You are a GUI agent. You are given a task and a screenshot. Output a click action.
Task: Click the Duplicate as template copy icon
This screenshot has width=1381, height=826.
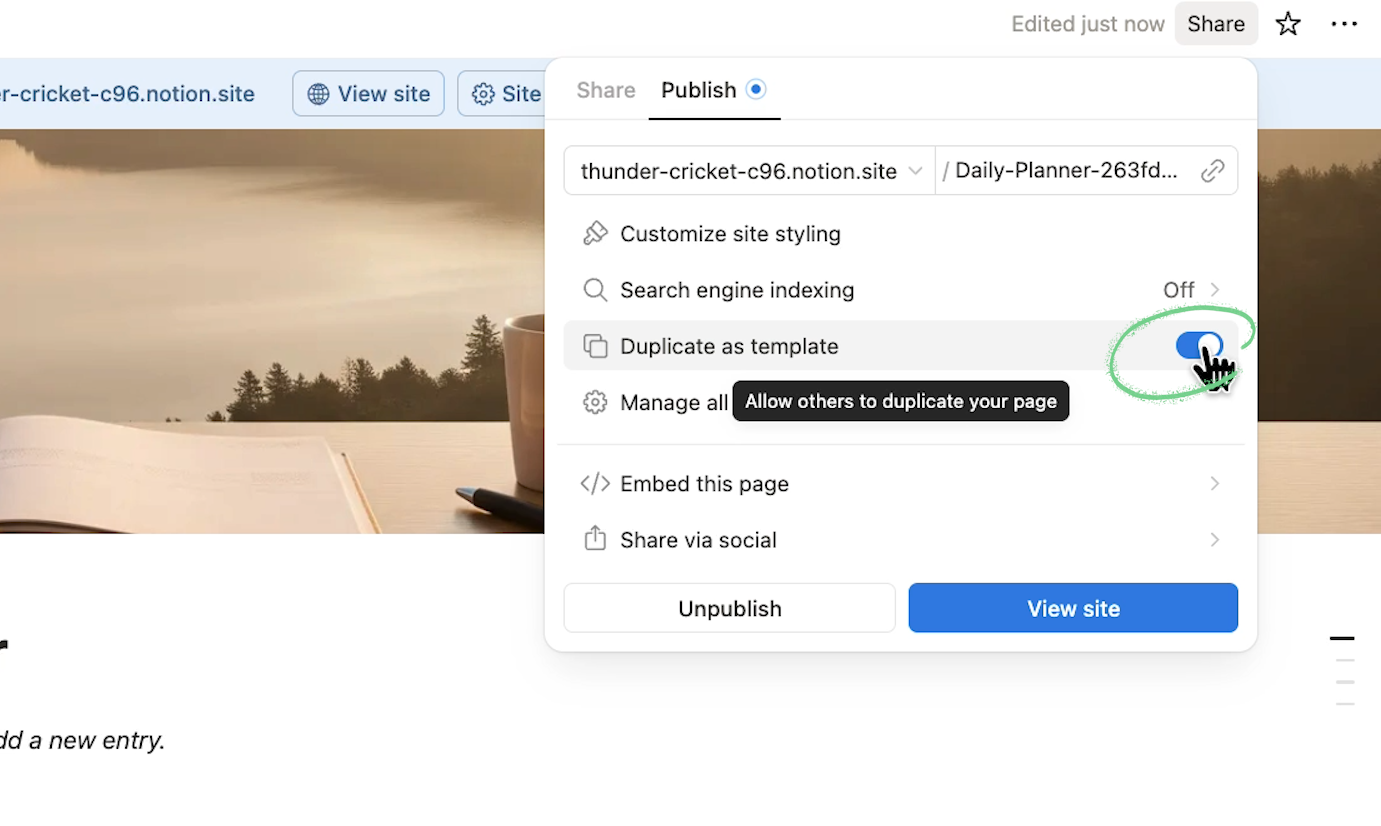pos(595,345)
